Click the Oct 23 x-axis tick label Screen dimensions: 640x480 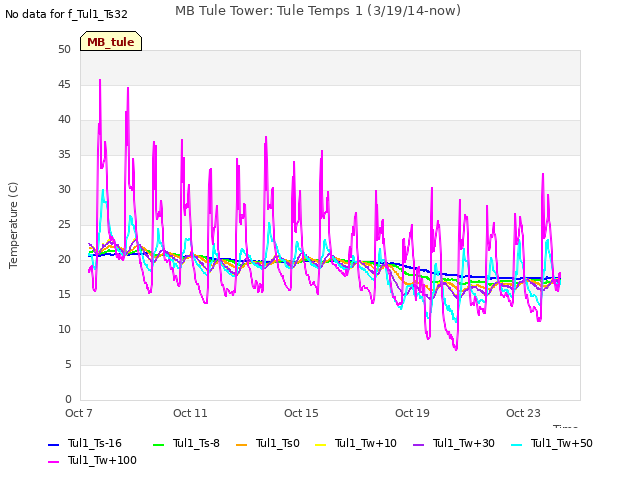[523, 413]
